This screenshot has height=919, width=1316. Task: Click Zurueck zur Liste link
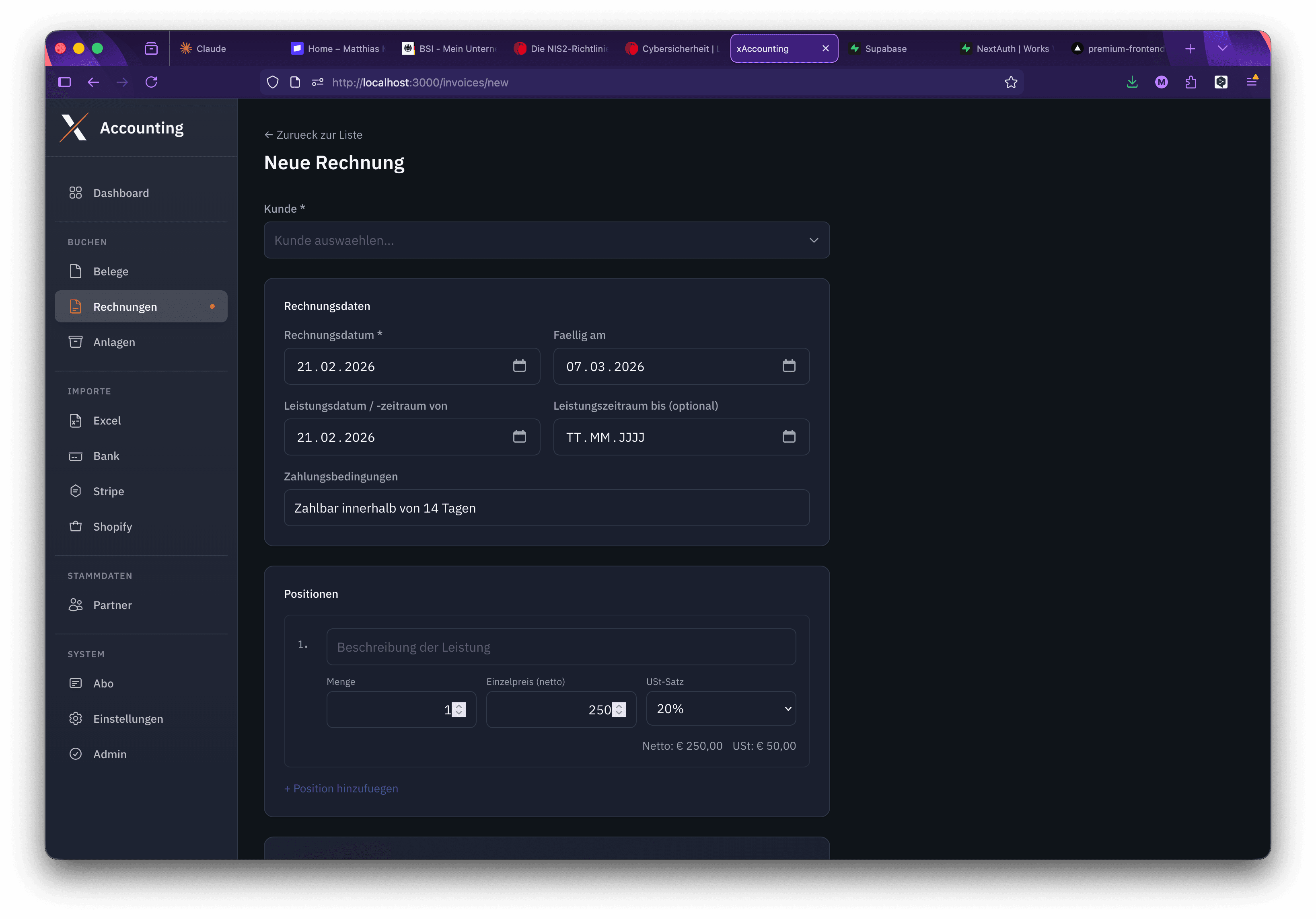(313, 135)
